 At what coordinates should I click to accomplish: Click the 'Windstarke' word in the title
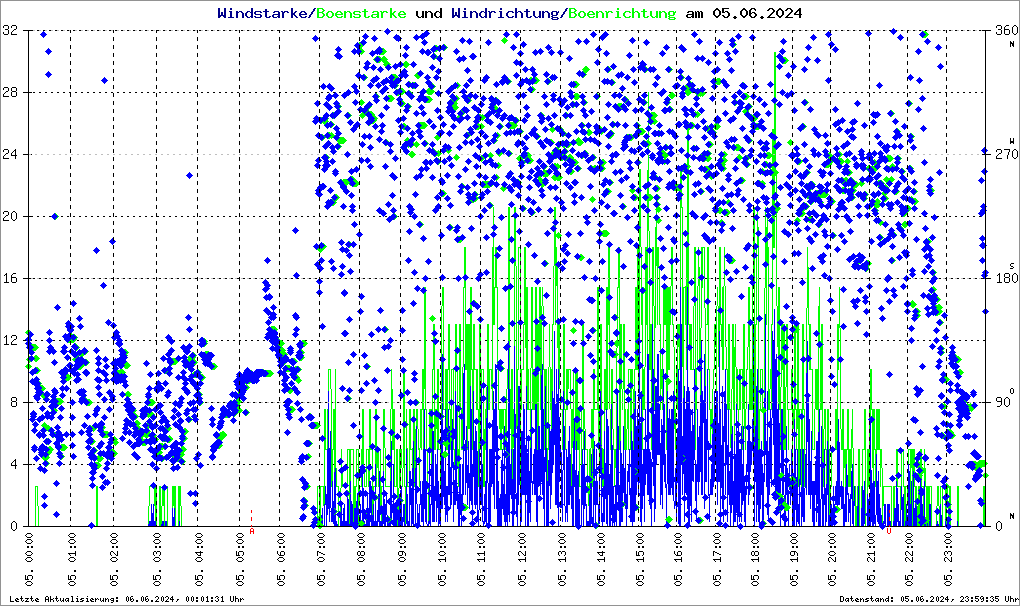point(264,13)
